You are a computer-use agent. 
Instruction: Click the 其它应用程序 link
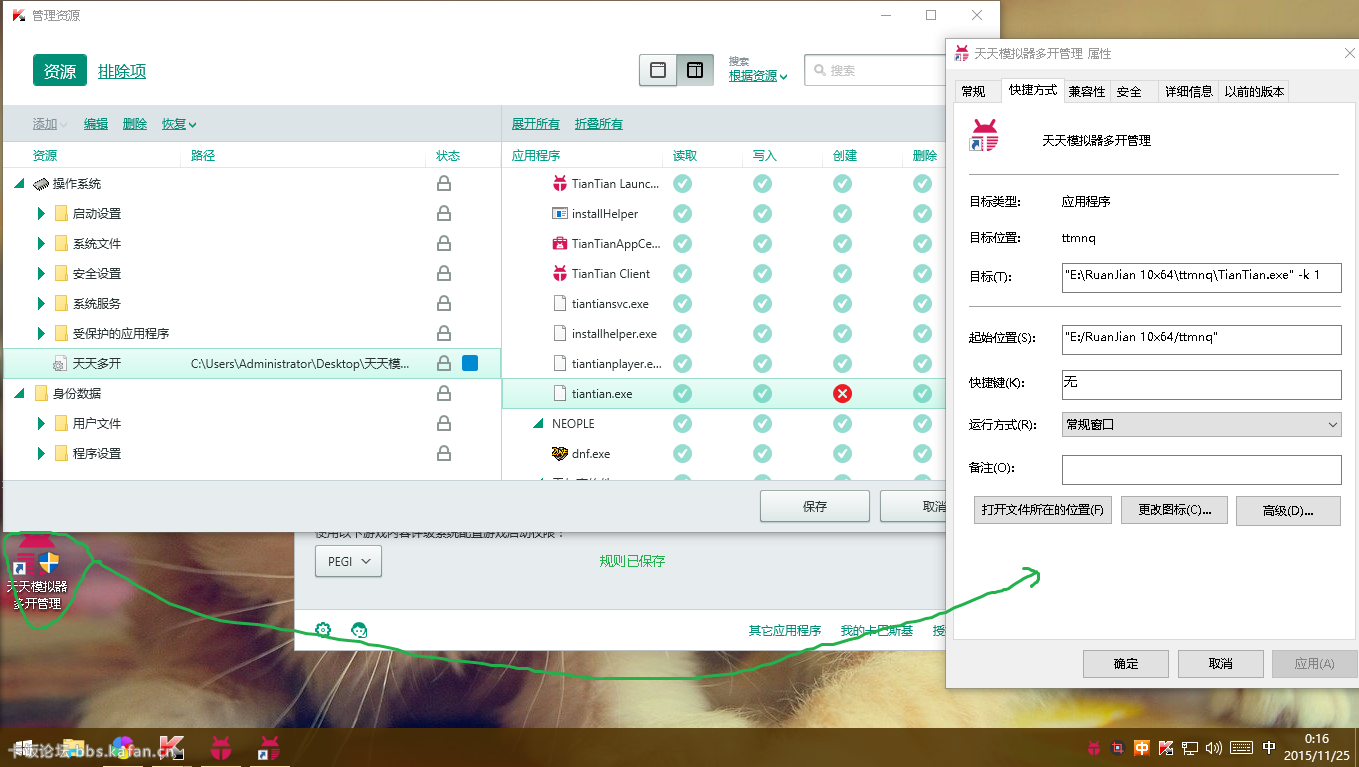[785, 631]
